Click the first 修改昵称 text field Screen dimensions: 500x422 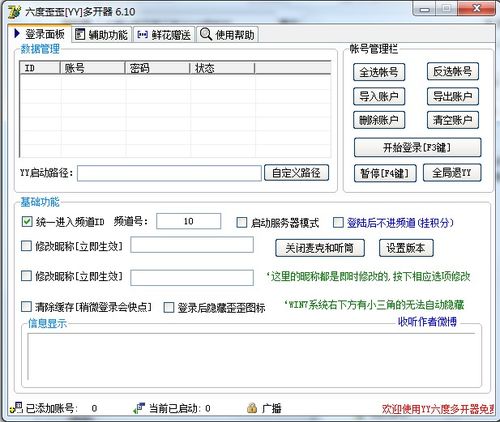click(192, 245)
